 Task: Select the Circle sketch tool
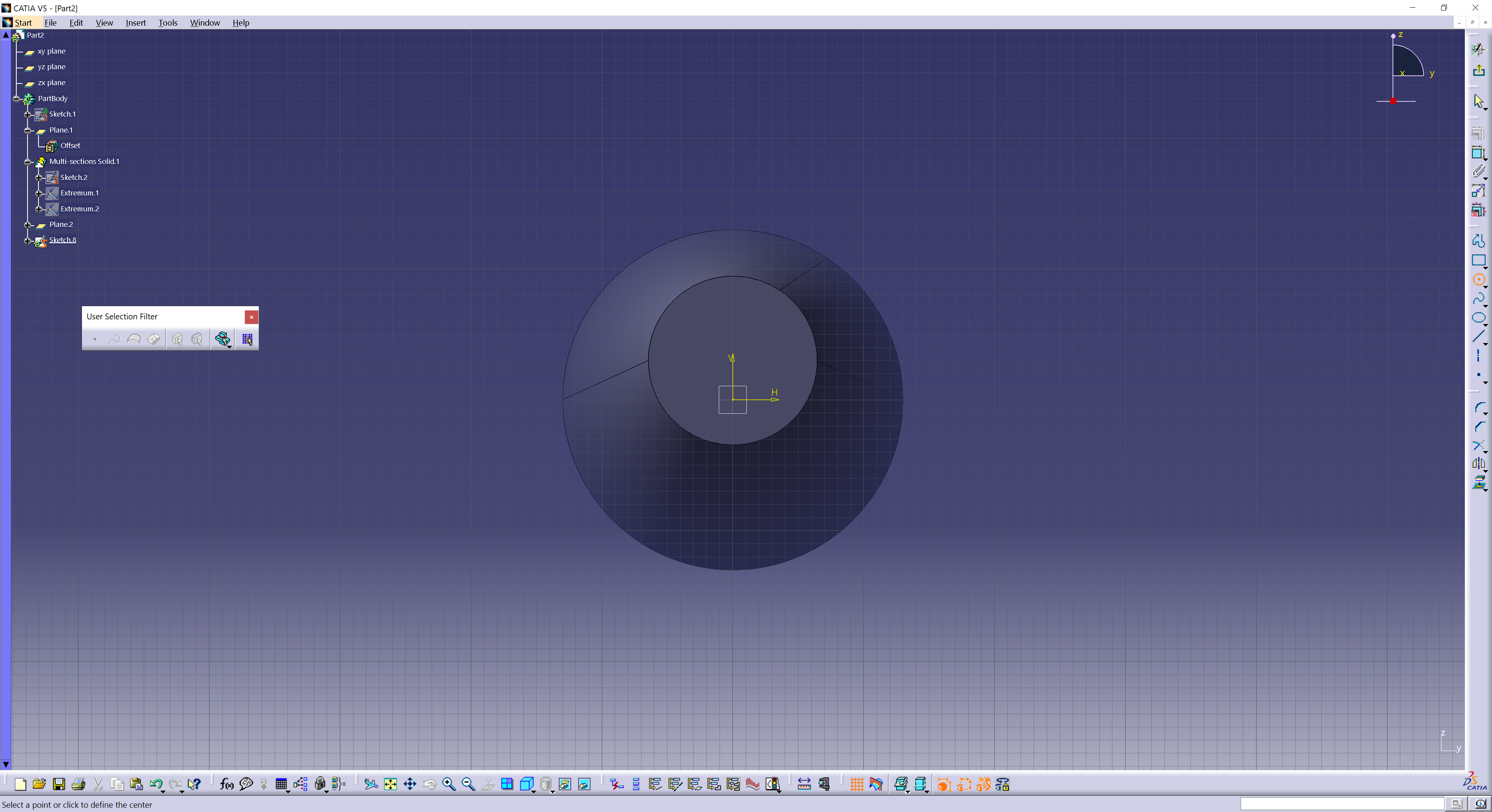point(1479,280)
